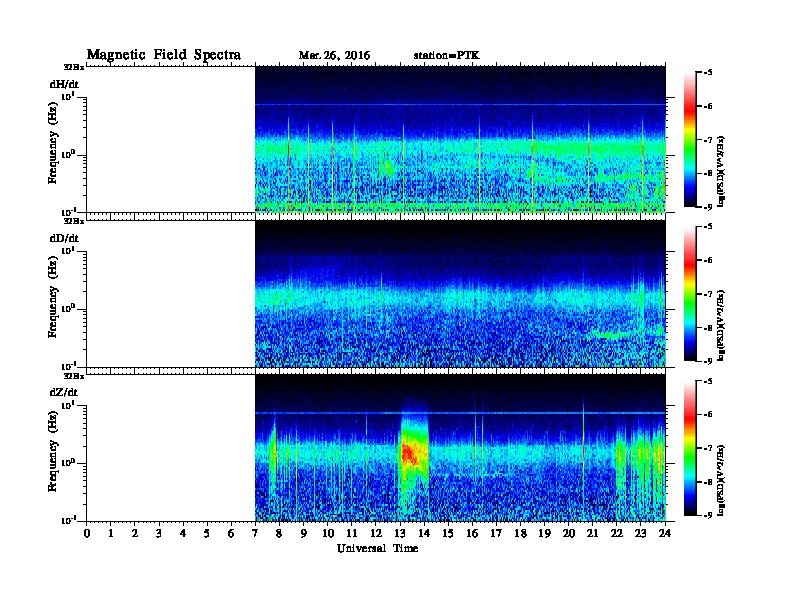
Task: Click hour tick label "2" on time axis
Action: coord(135,534)
